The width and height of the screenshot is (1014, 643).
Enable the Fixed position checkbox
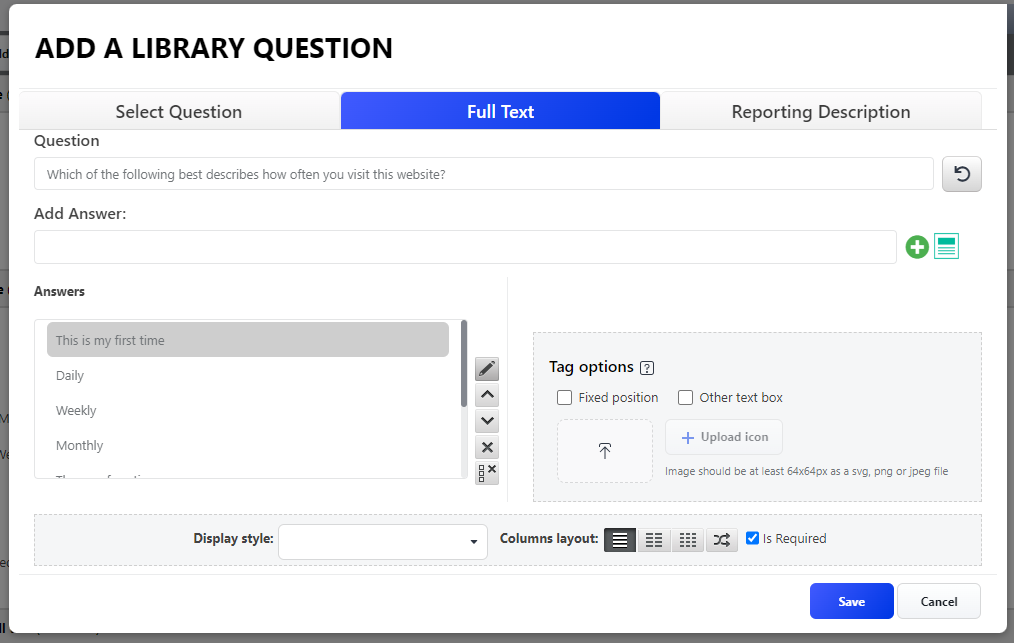(x=565, y=398)
